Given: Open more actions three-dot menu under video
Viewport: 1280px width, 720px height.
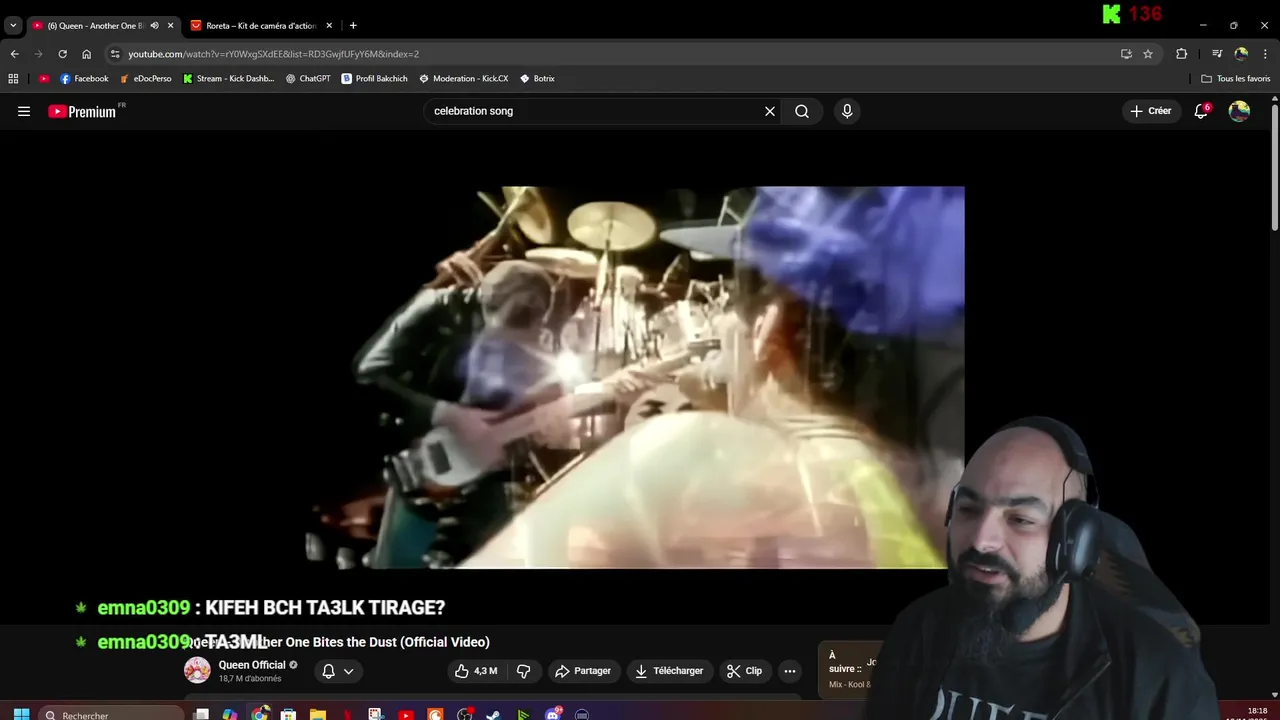Looking at the screenshot, I should (790, 671).
